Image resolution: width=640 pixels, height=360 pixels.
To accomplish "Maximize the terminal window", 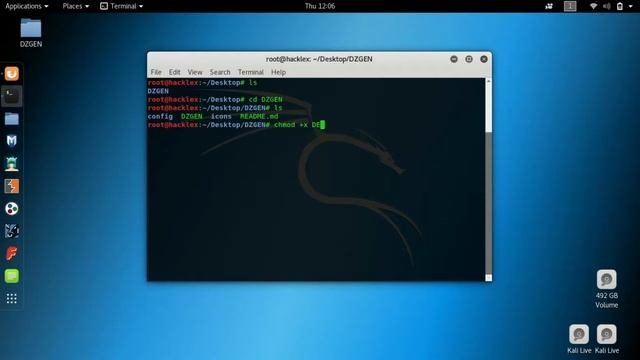I will click(469, 59).
